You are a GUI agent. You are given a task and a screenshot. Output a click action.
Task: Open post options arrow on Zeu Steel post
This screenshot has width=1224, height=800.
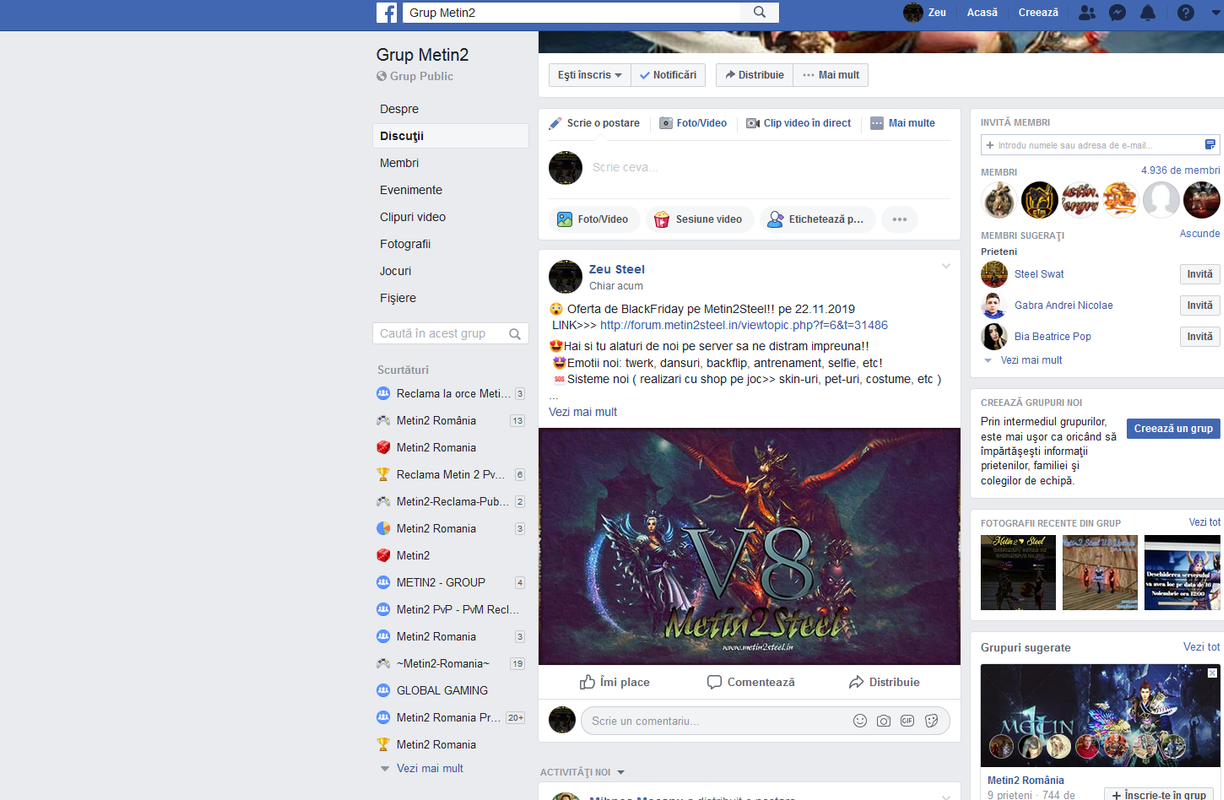[x=946, y=266]
